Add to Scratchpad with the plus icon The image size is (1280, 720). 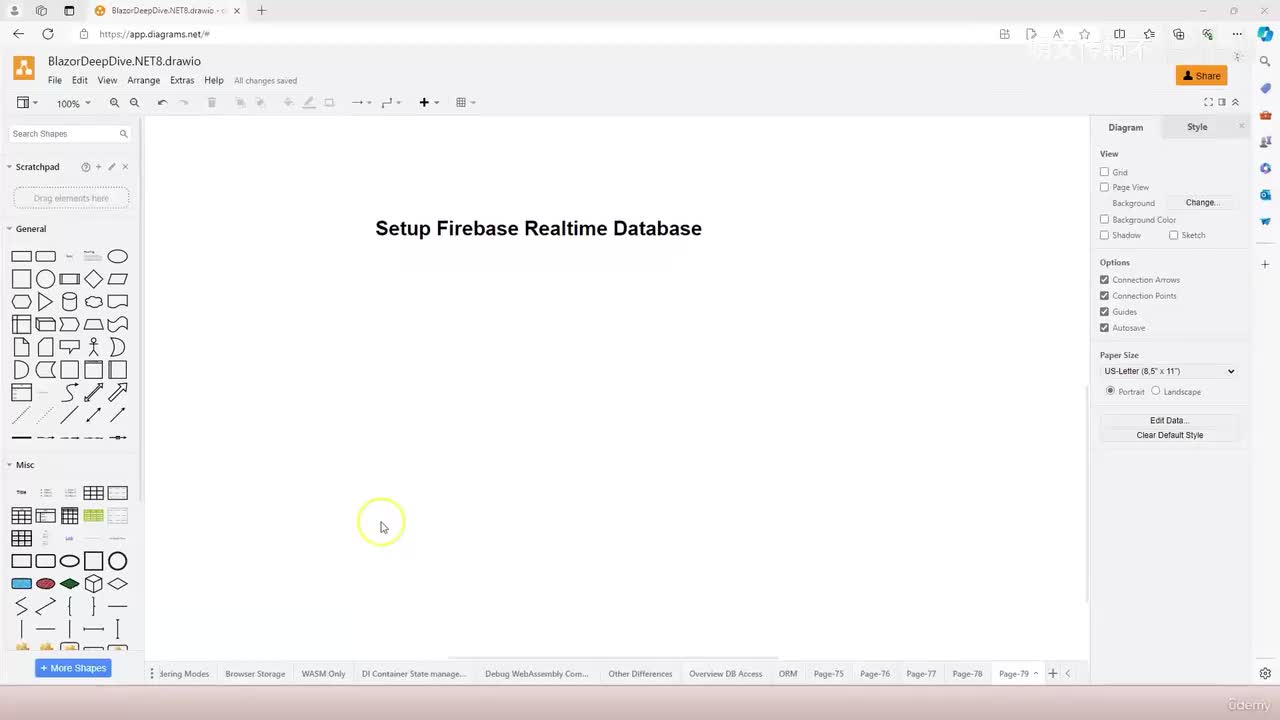pos(98,167)
